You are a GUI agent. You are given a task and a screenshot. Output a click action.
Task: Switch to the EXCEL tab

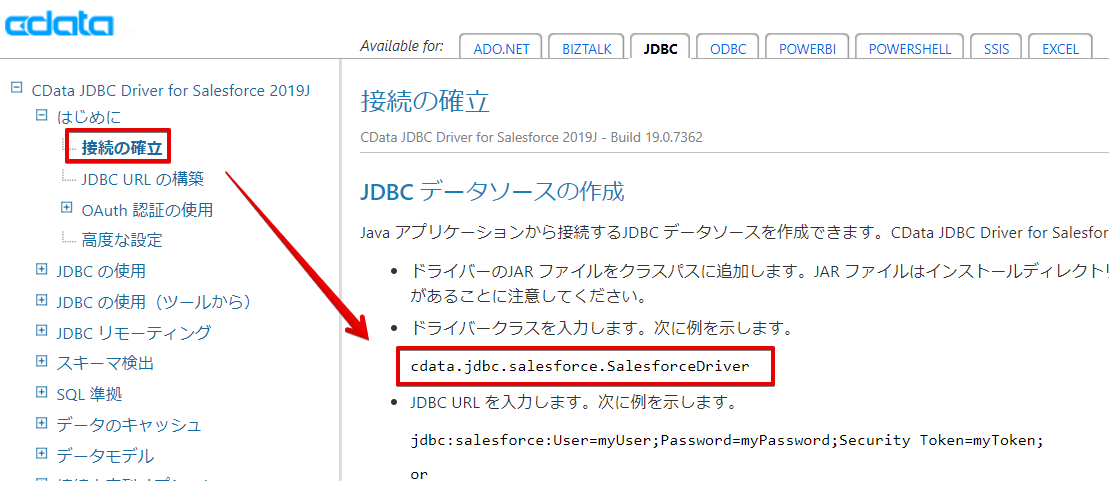click(x=1060, y=47)
